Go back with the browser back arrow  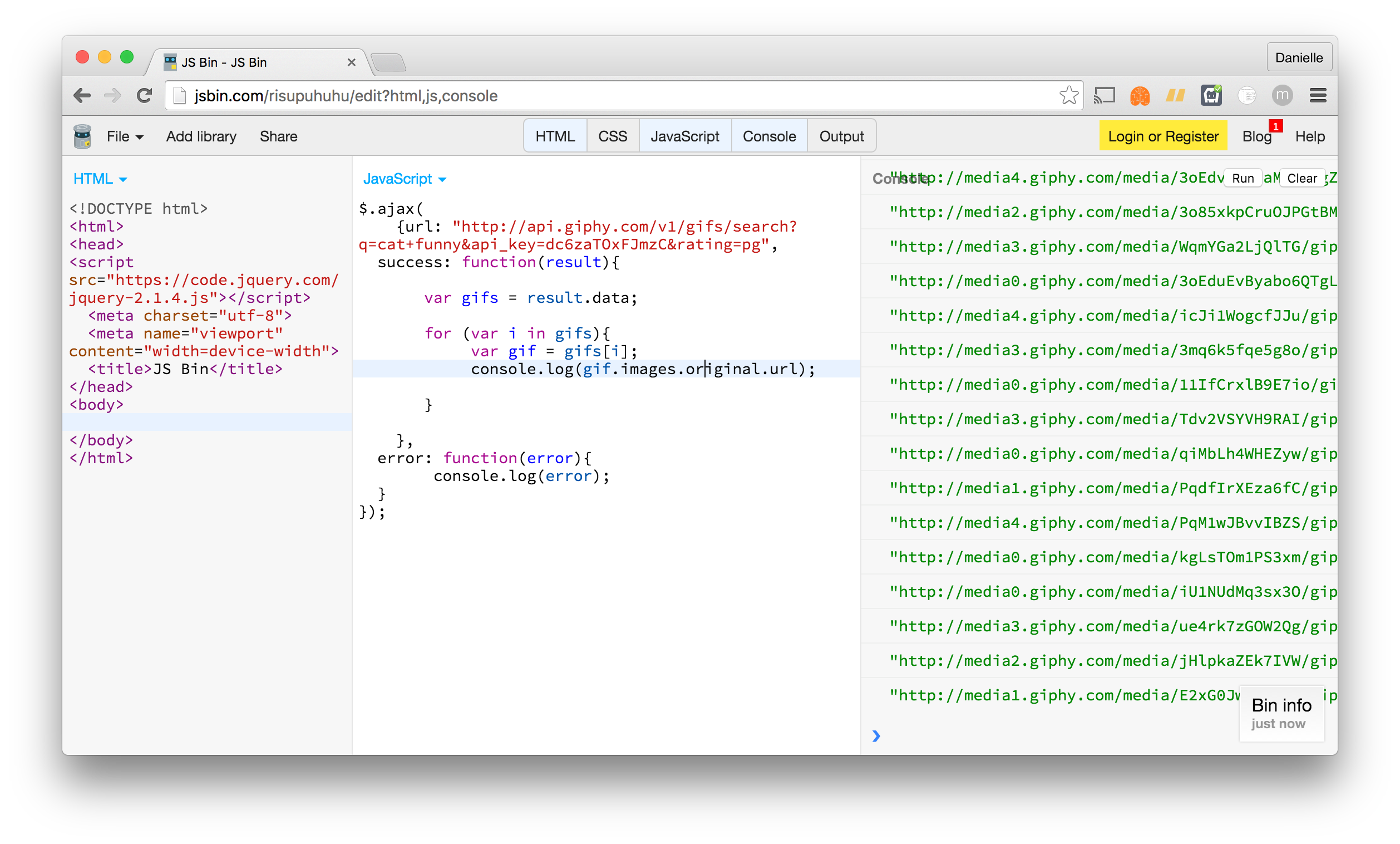(x=82, y=96)
